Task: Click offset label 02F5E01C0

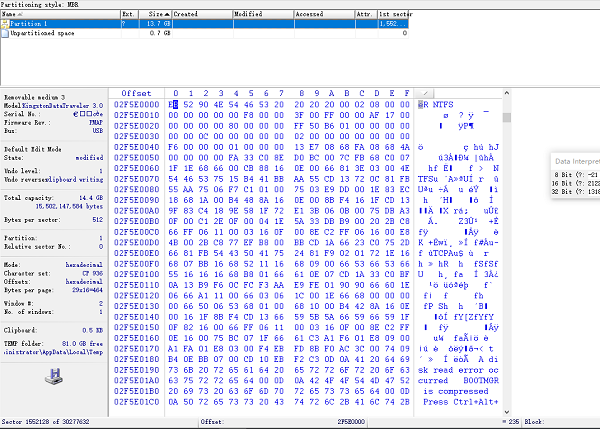Action: click(137, 402)
